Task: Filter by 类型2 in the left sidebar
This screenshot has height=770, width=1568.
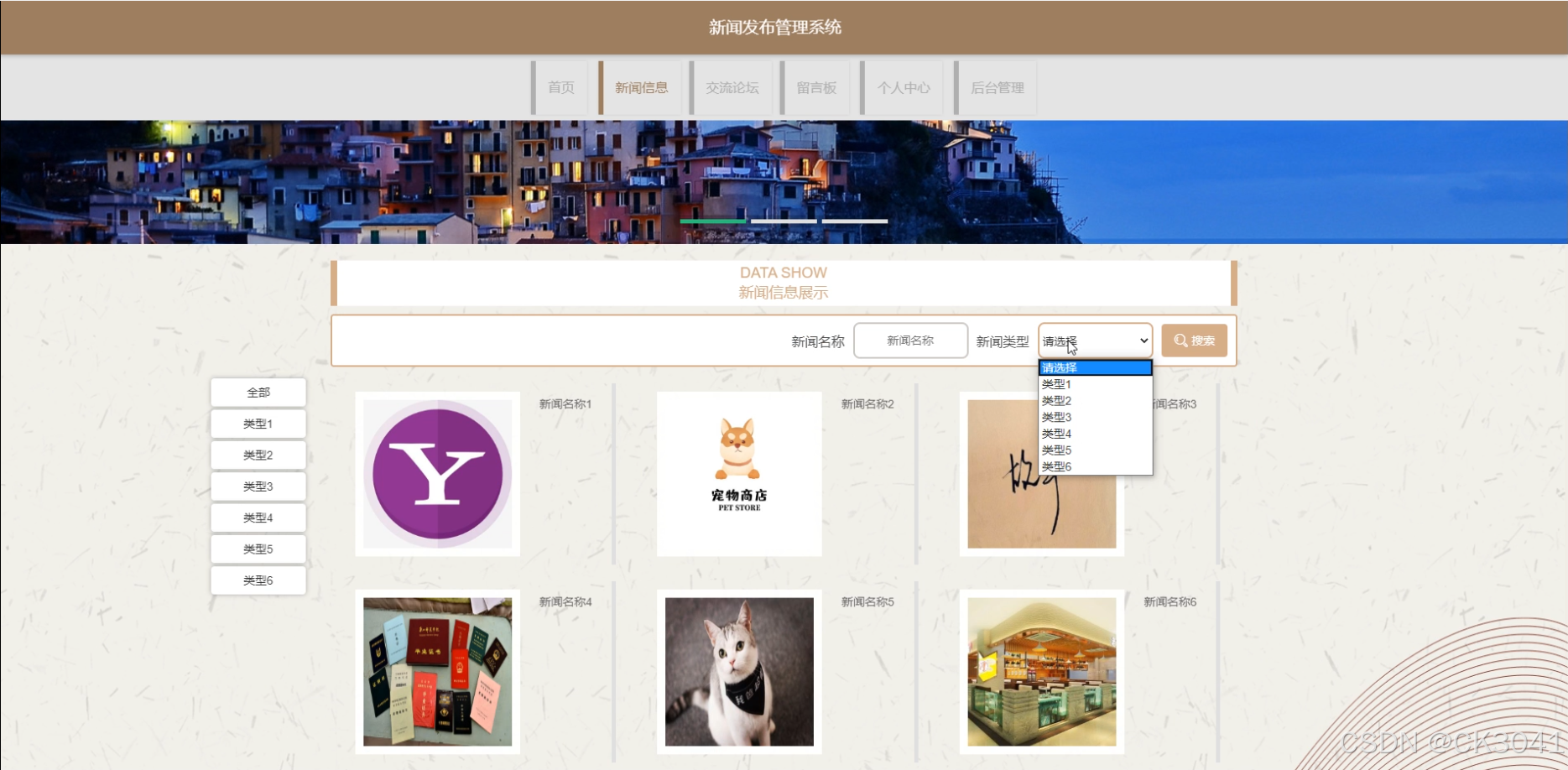Action: [258, 455]
